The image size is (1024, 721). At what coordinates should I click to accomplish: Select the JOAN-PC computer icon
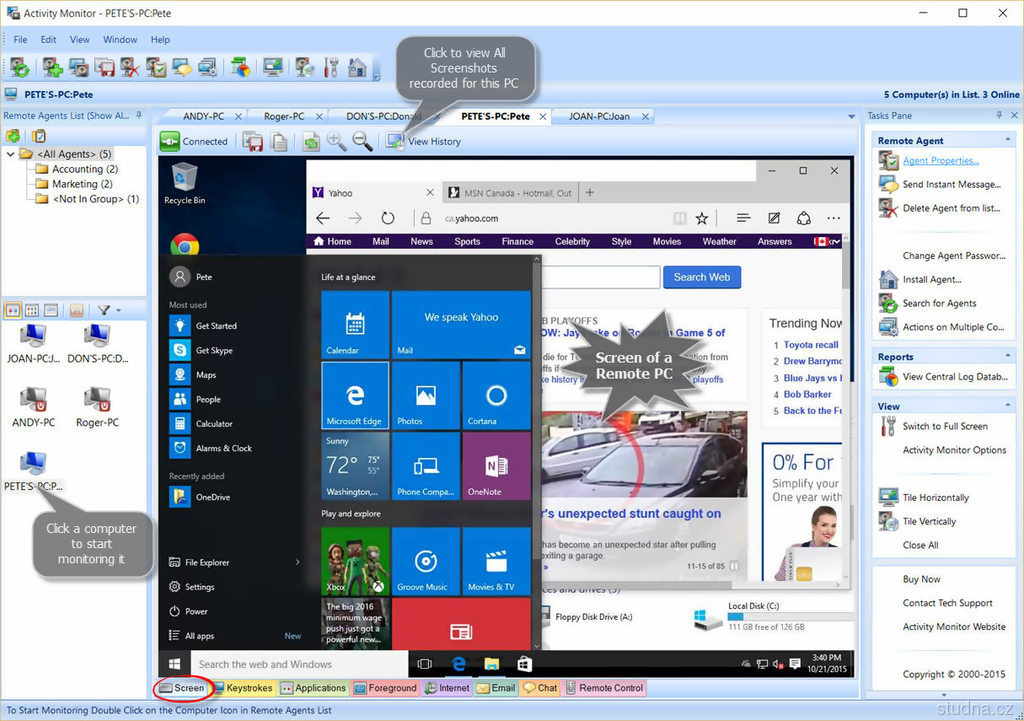(33, 344)
